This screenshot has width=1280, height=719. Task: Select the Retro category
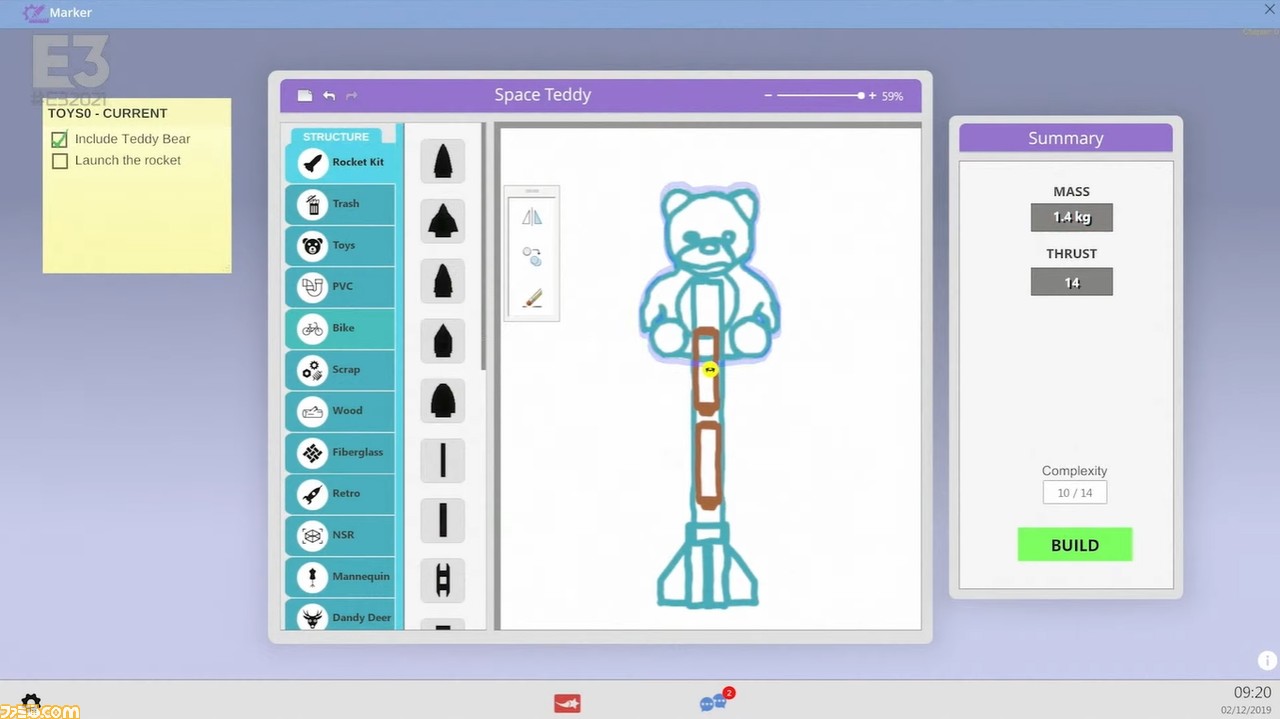tap(340, 494)
